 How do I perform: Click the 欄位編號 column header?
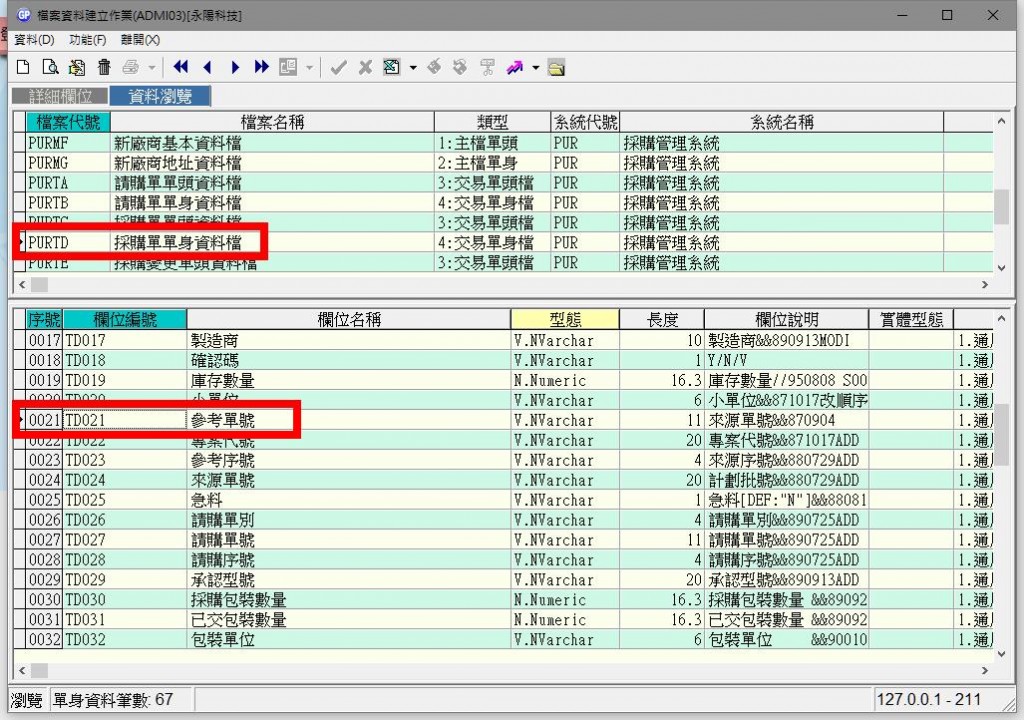click(x=125, y=319)
